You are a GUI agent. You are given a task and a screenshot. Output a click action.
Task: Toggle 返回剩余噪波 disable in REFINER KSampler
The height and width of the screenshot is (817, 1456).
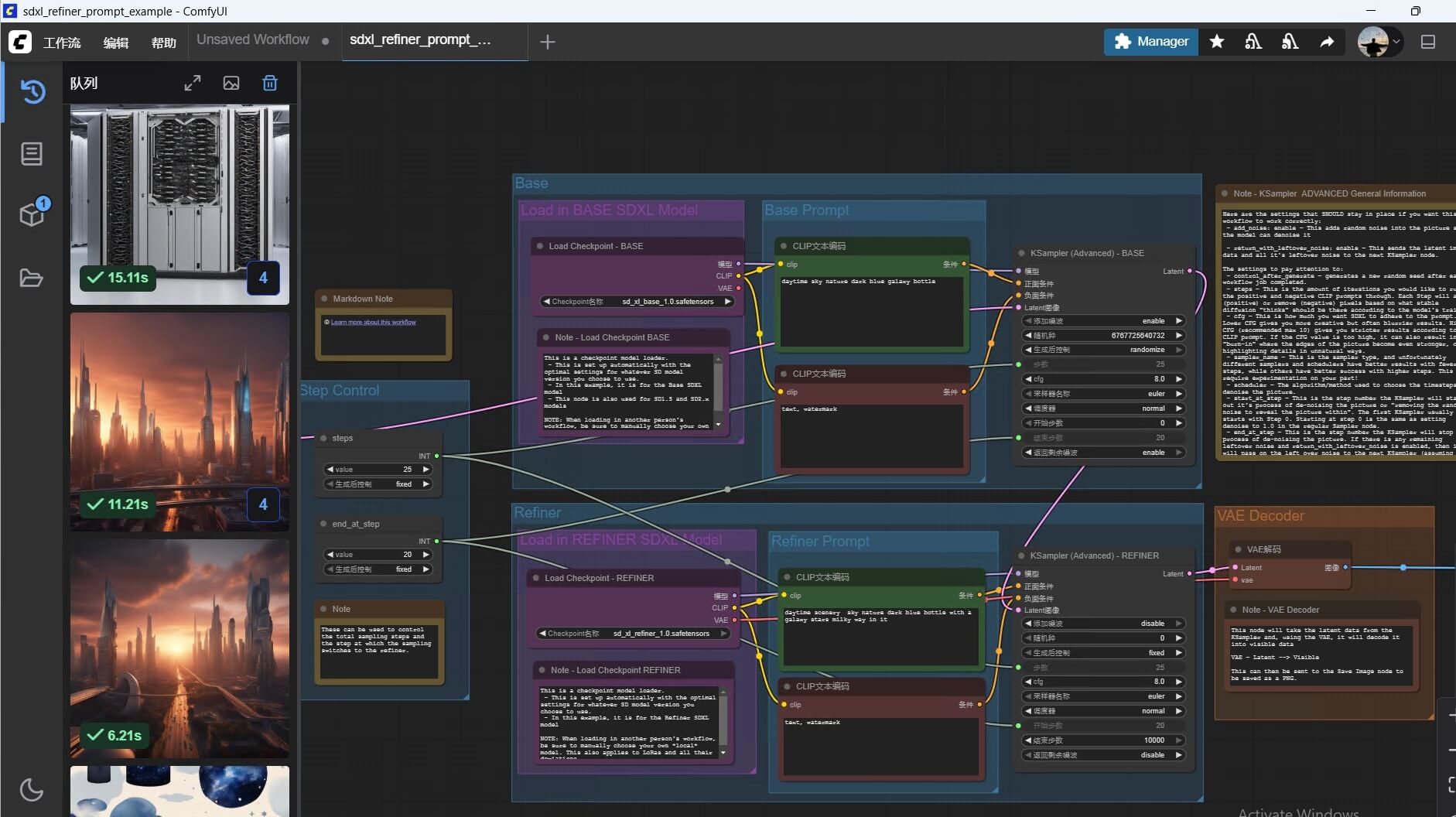point(1104,755)
